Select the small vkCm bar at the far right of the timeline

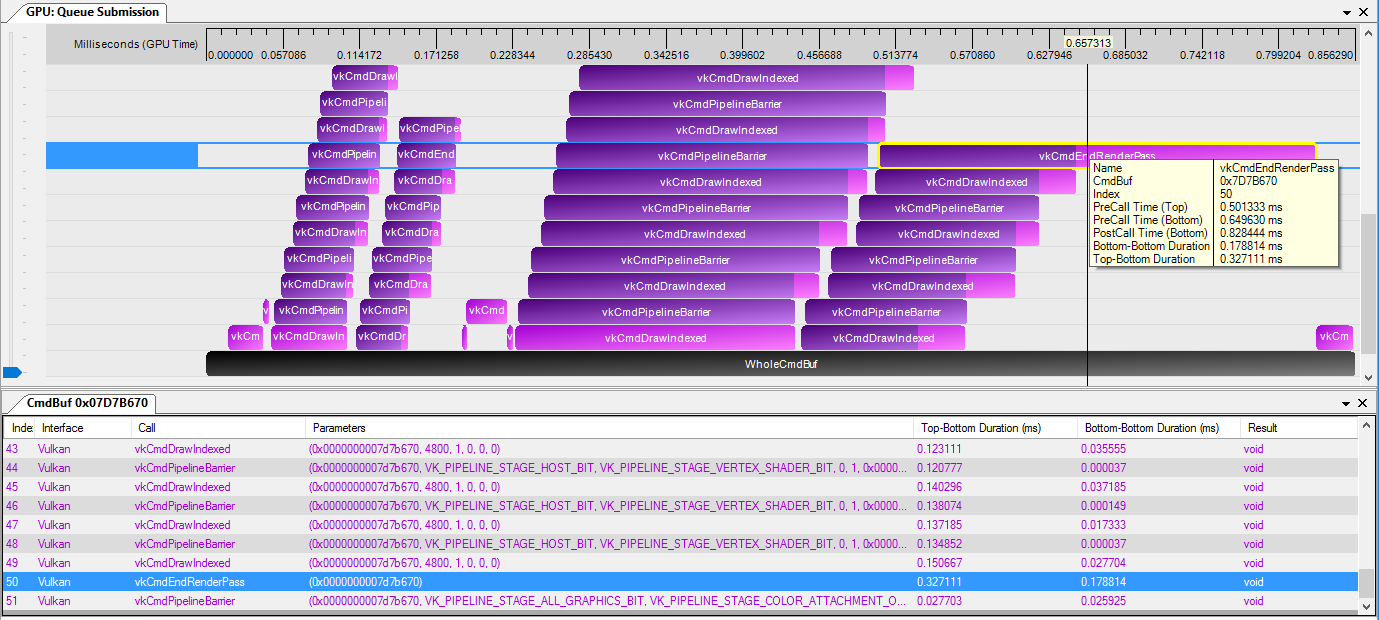[x=1333, y=337]
